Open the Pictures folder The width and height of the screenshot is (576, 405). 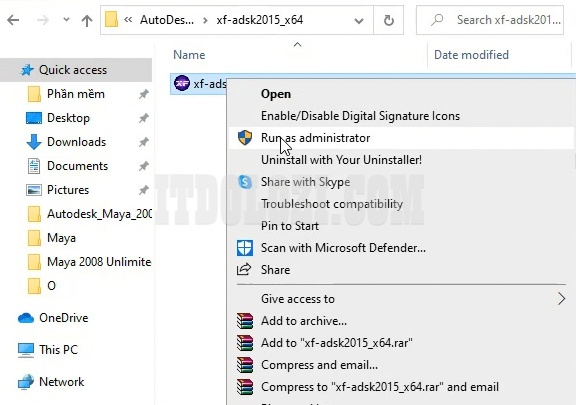tap(68, 190)
